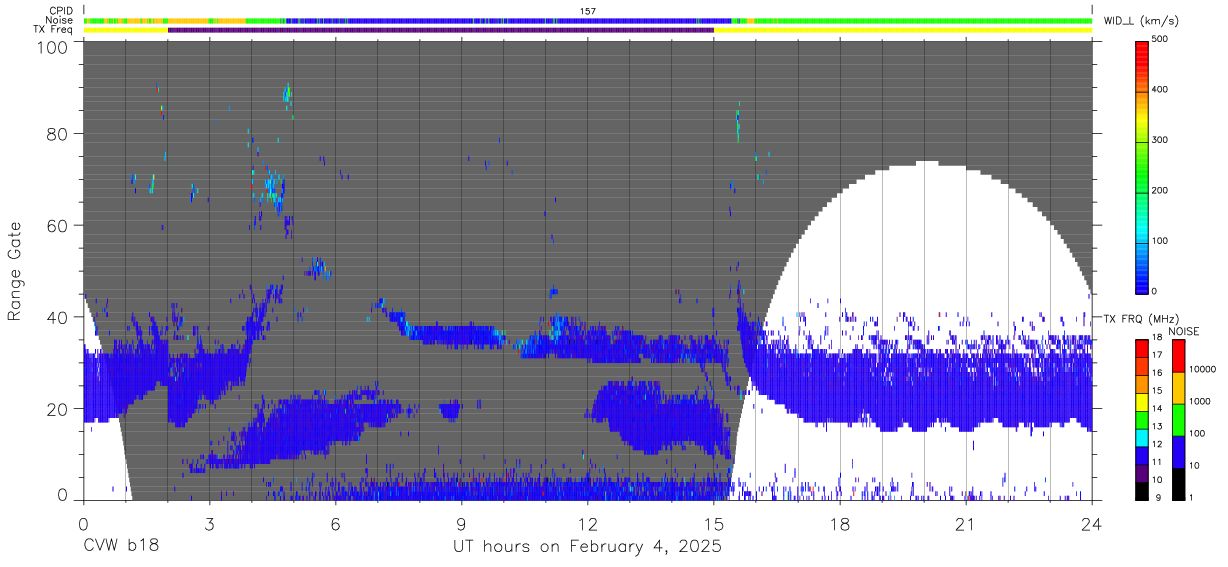1228x567 pixels.
Task: Click the orange segment of the Noise strip
Action: pyautogui.click(x=205, y=21)
